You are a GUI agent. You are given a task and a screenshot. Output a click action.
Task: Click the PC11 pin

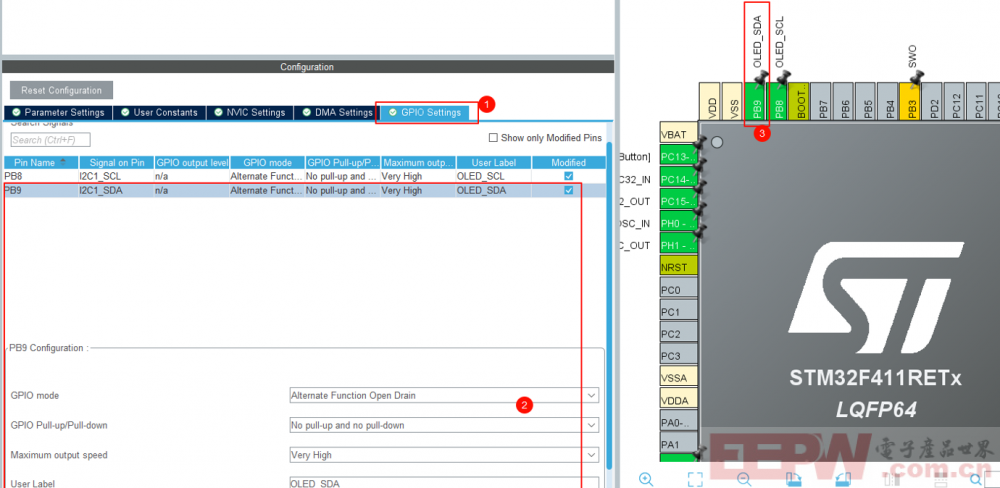pyautogui.click(x=976, y=101)
